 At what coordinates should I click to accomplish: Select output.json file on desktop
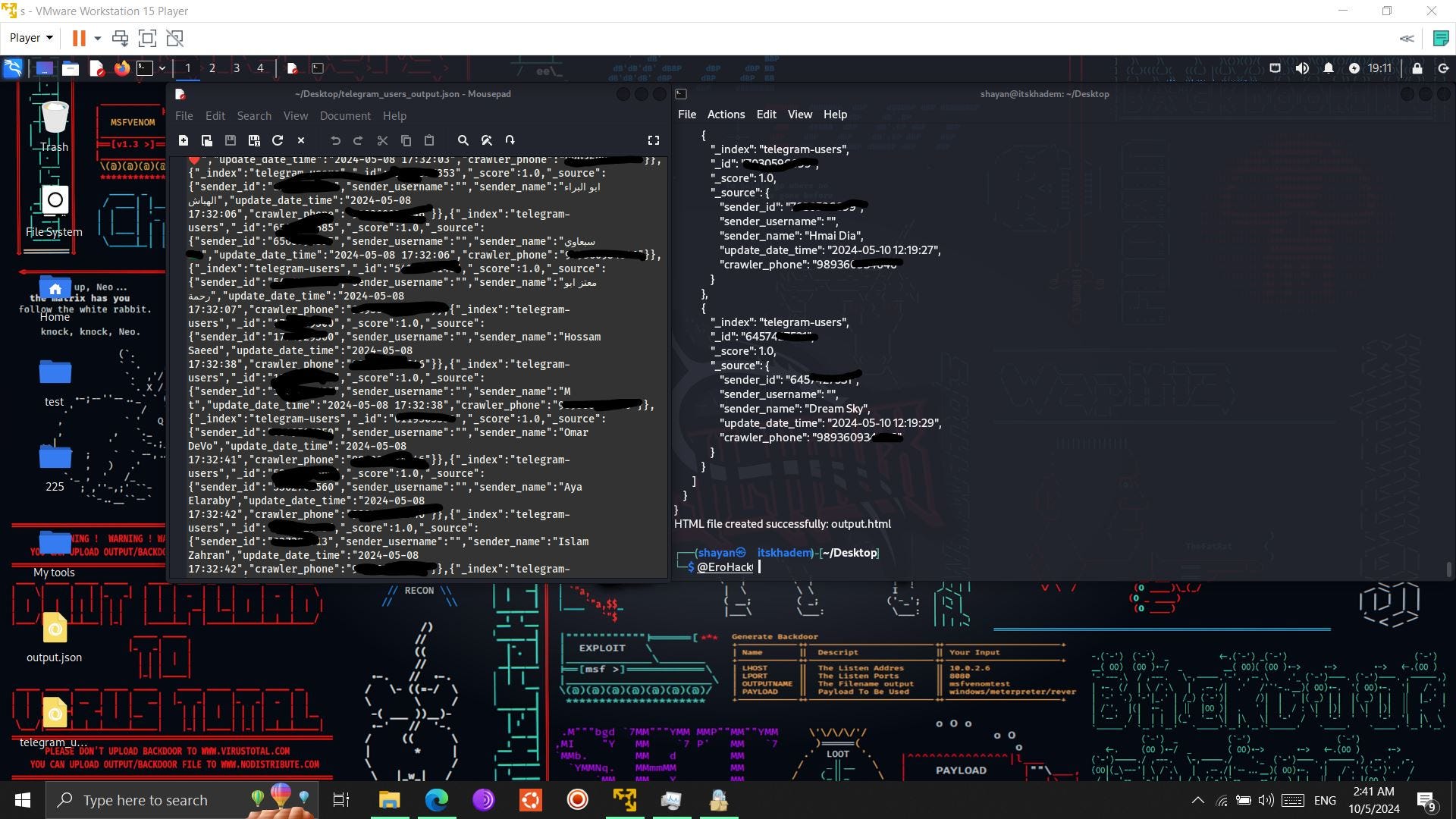coord(55,639)
